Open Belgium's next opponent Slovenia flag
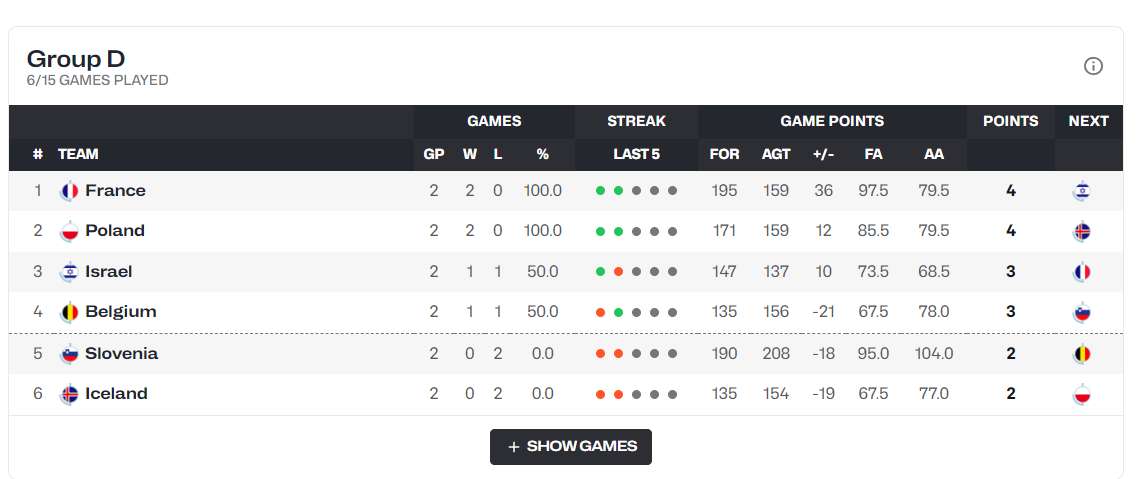 pyautogui.click(x=1082, y=312)
